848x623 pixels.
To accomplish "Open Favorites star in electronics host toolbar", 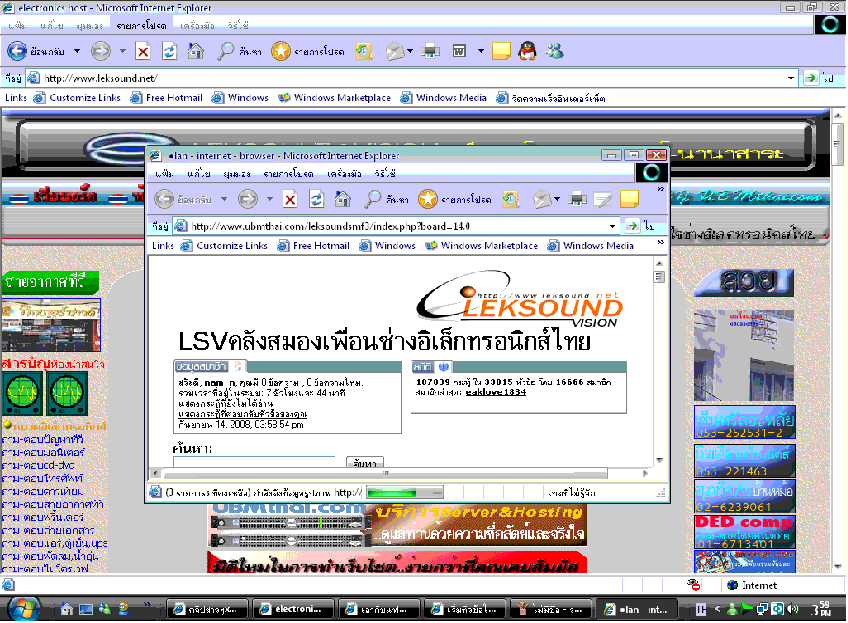I will (x=281, y=51).
